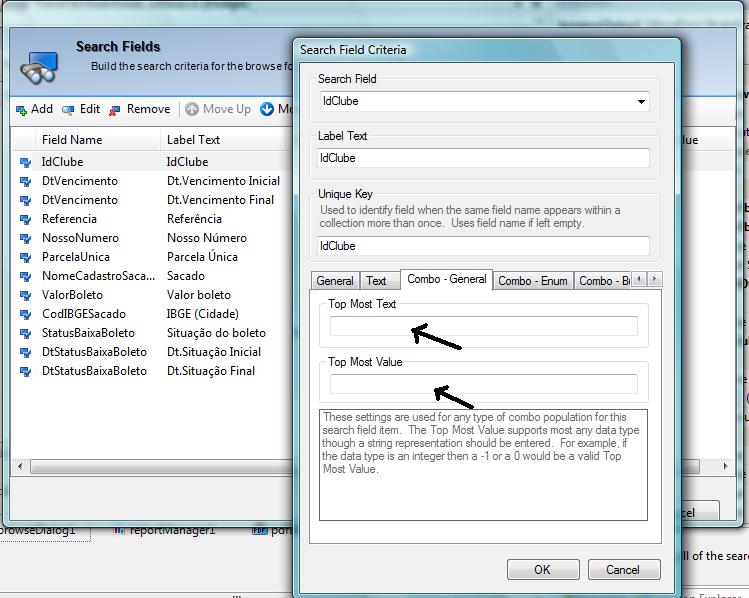
Task: Click the binoculars Search Fields icon
Action: click(x=40, y=66)
